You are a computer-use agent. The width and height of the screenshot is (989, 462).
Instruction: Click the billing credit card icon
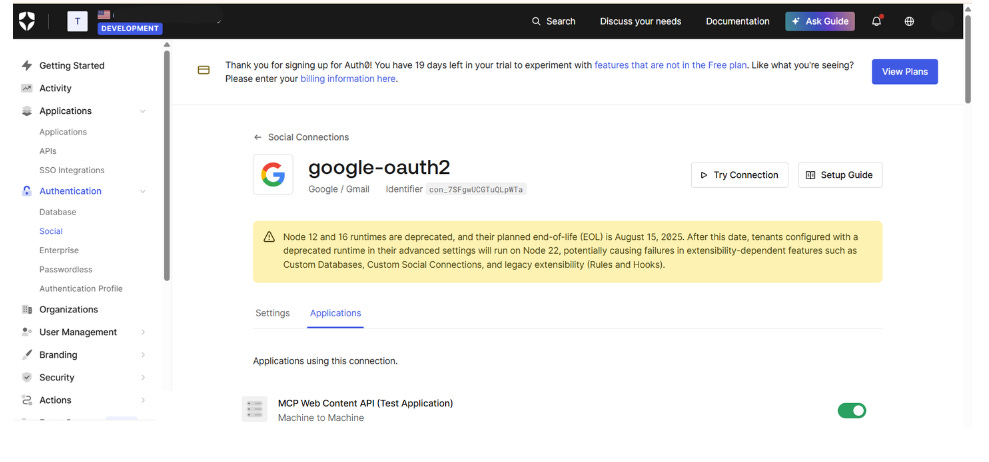tap(204, 70)
